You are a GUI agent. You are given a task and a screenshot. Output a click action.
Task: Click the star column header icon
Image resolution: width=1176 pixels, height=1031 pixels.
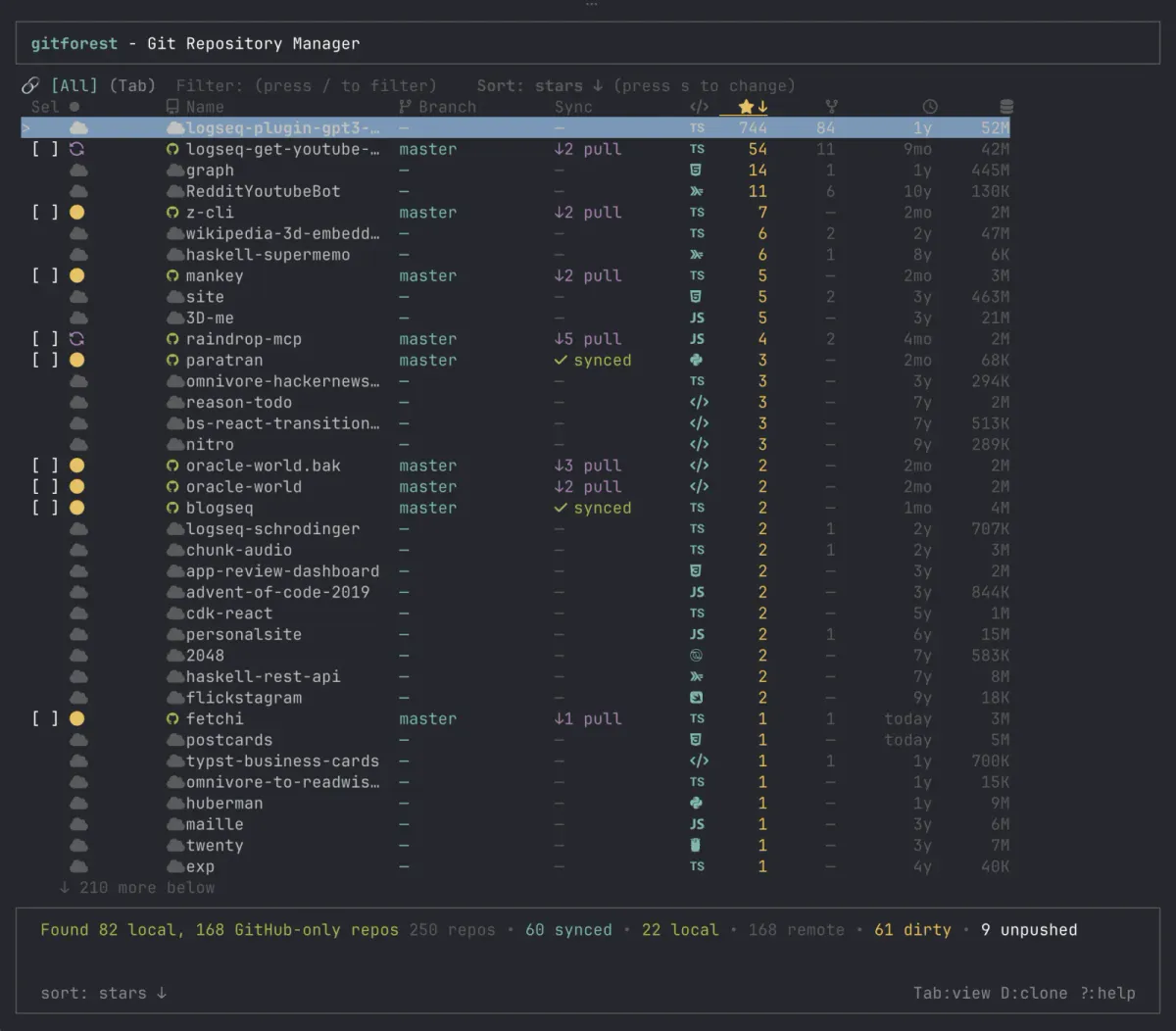tap(746, 107)
